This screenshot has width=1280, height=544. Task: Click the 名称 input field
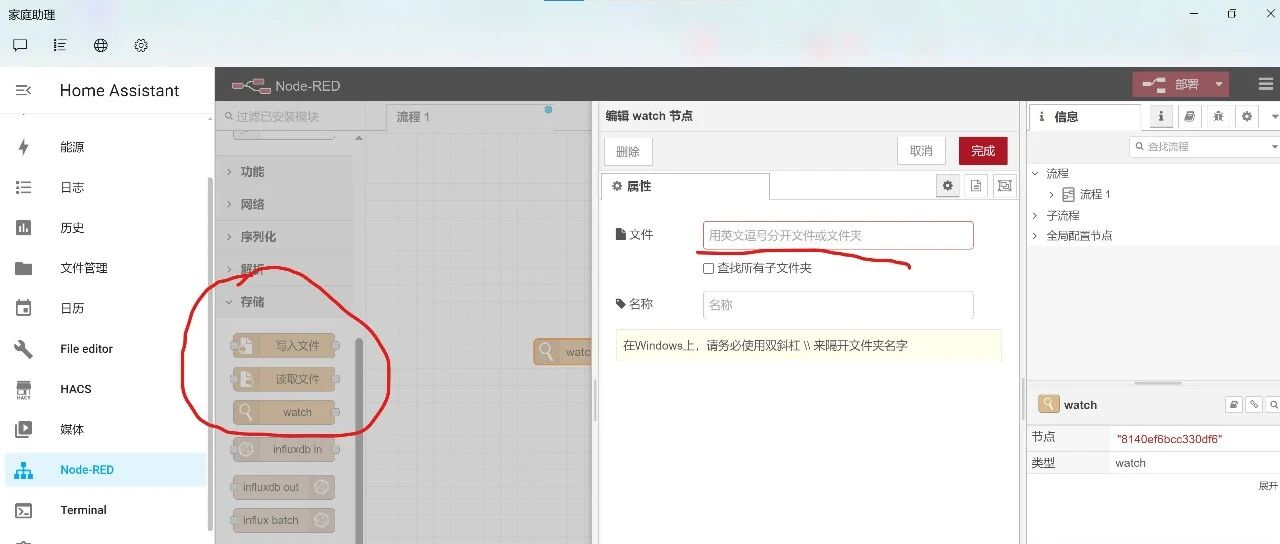pyautogui.click(x=838, y=305)
